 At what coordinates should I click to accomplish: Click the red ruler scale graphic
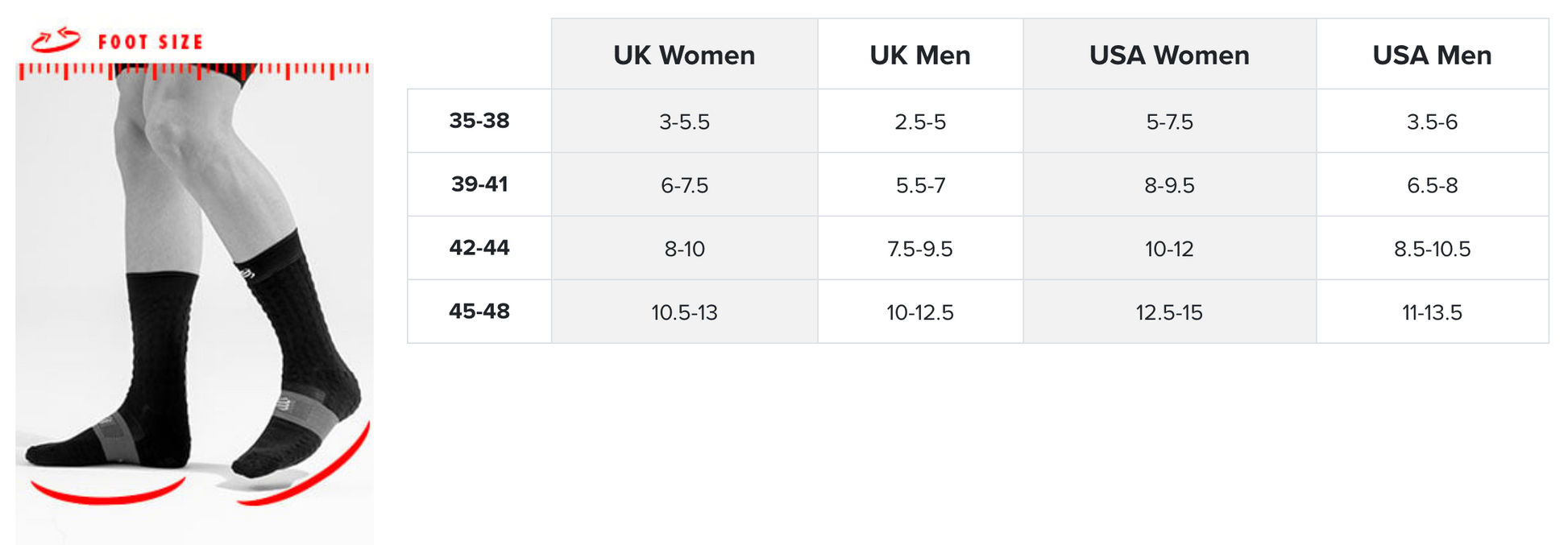(193, 71)
